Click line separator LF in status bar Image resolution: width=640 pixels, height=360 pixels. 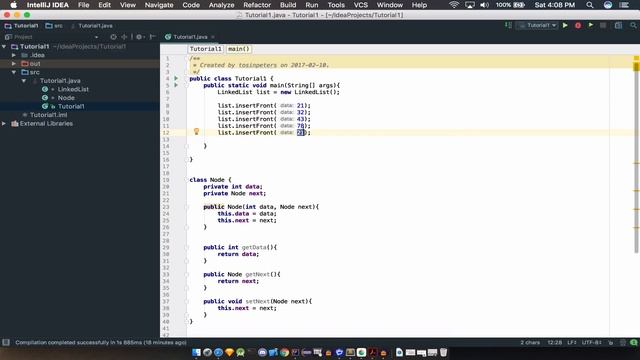tap(571, 342)
